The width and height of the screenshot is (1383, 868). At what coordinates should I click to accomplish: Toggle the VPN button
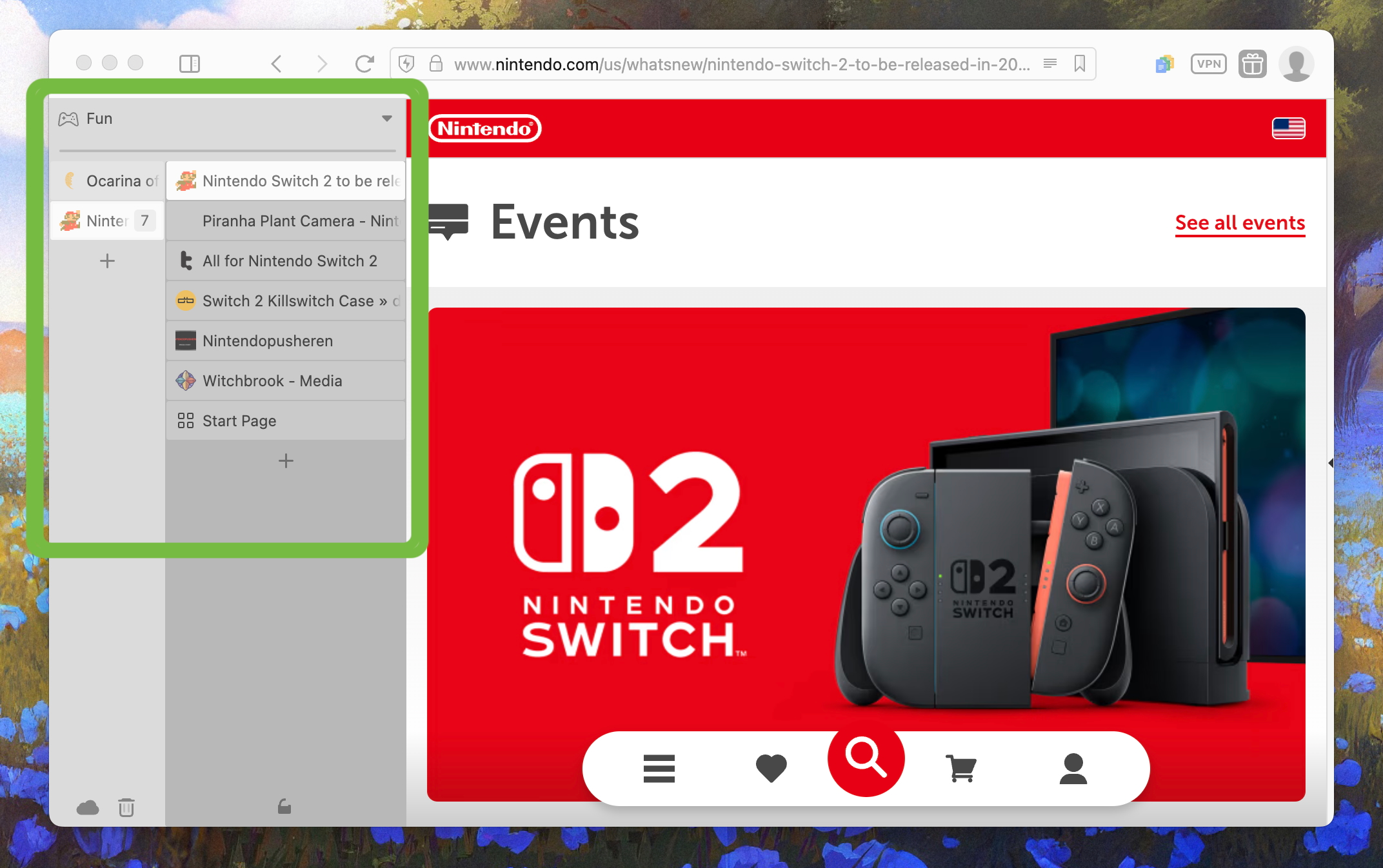(1208, 64)
